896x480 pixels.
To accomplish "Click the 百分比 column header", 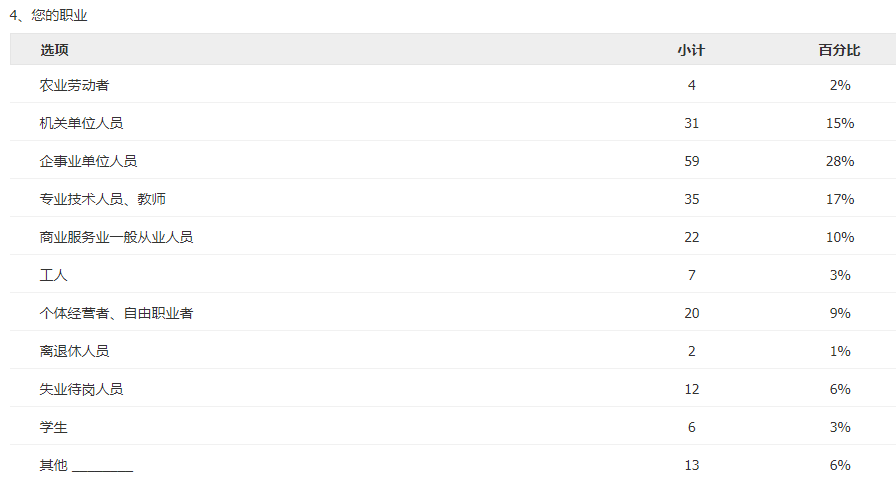I will (x=839, y=50).
